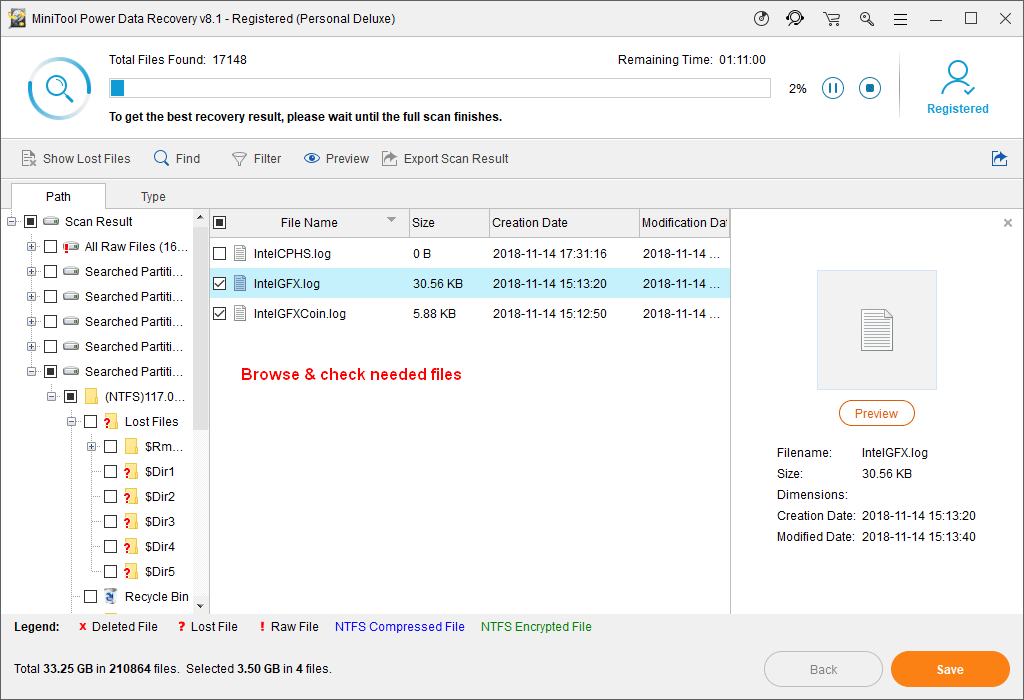Uncheck the IntelGFXCoin.log checkbox

[219, 313]
